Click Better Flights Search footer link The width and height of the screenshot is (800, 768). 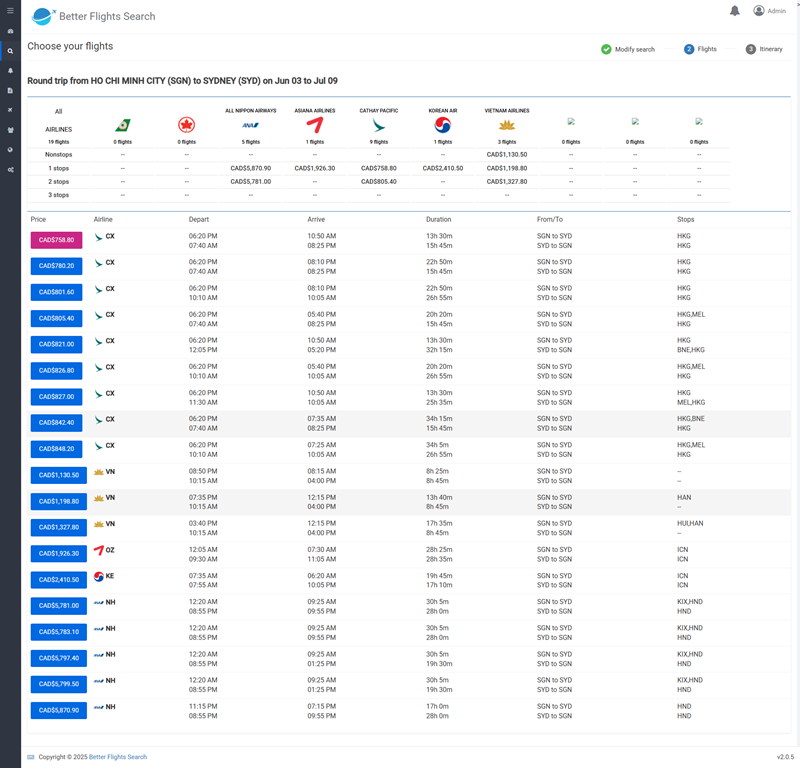click(117, 757)
